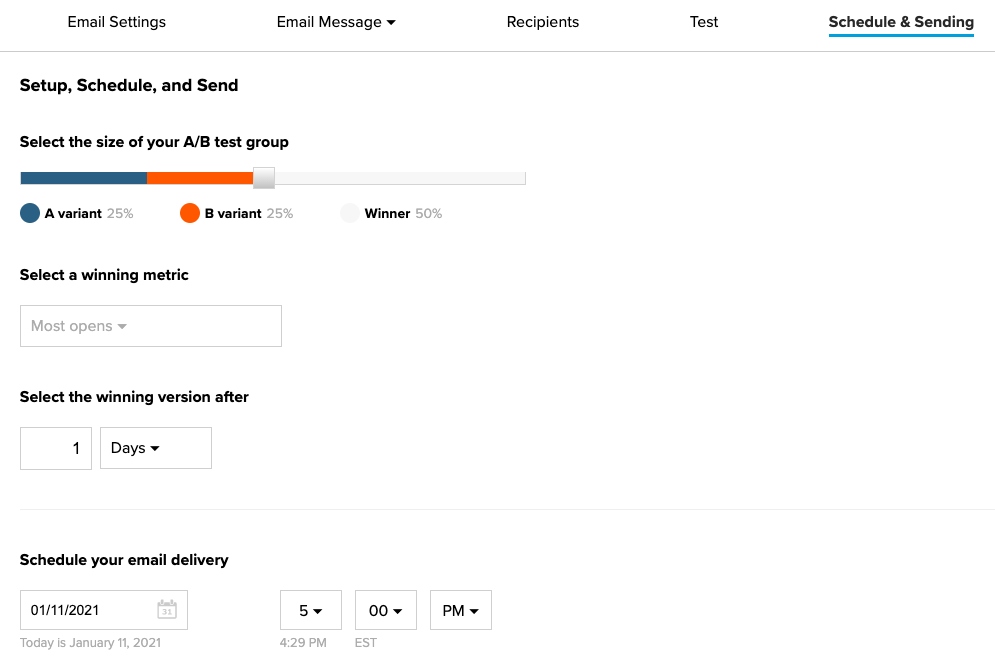The image size is (995, 666).
Task: Click the gray Winner circle
Action: tap(350, 213)
